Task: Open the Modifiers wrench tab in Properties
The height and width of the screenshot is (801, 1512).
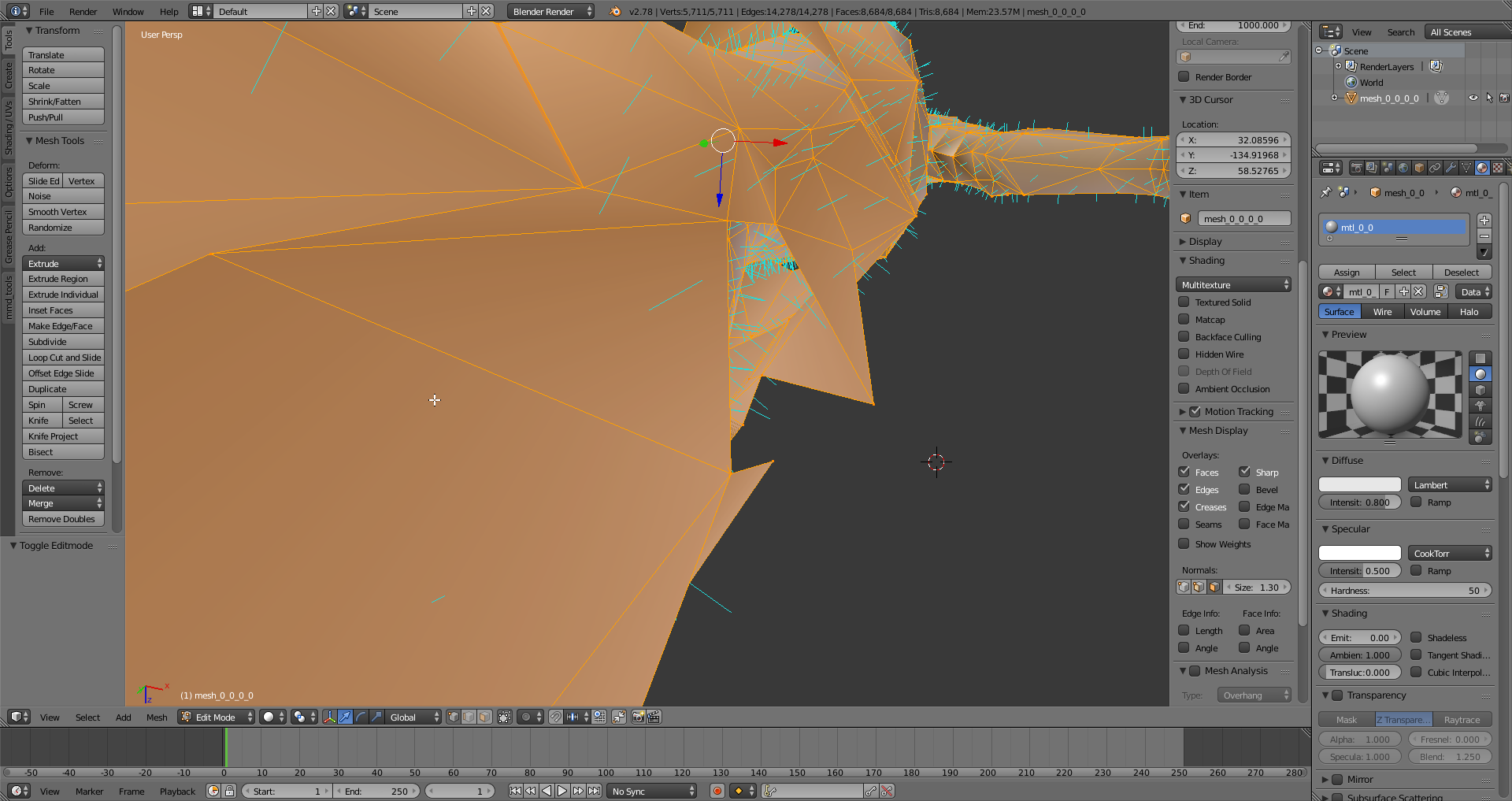Action: pos(1450,168)
